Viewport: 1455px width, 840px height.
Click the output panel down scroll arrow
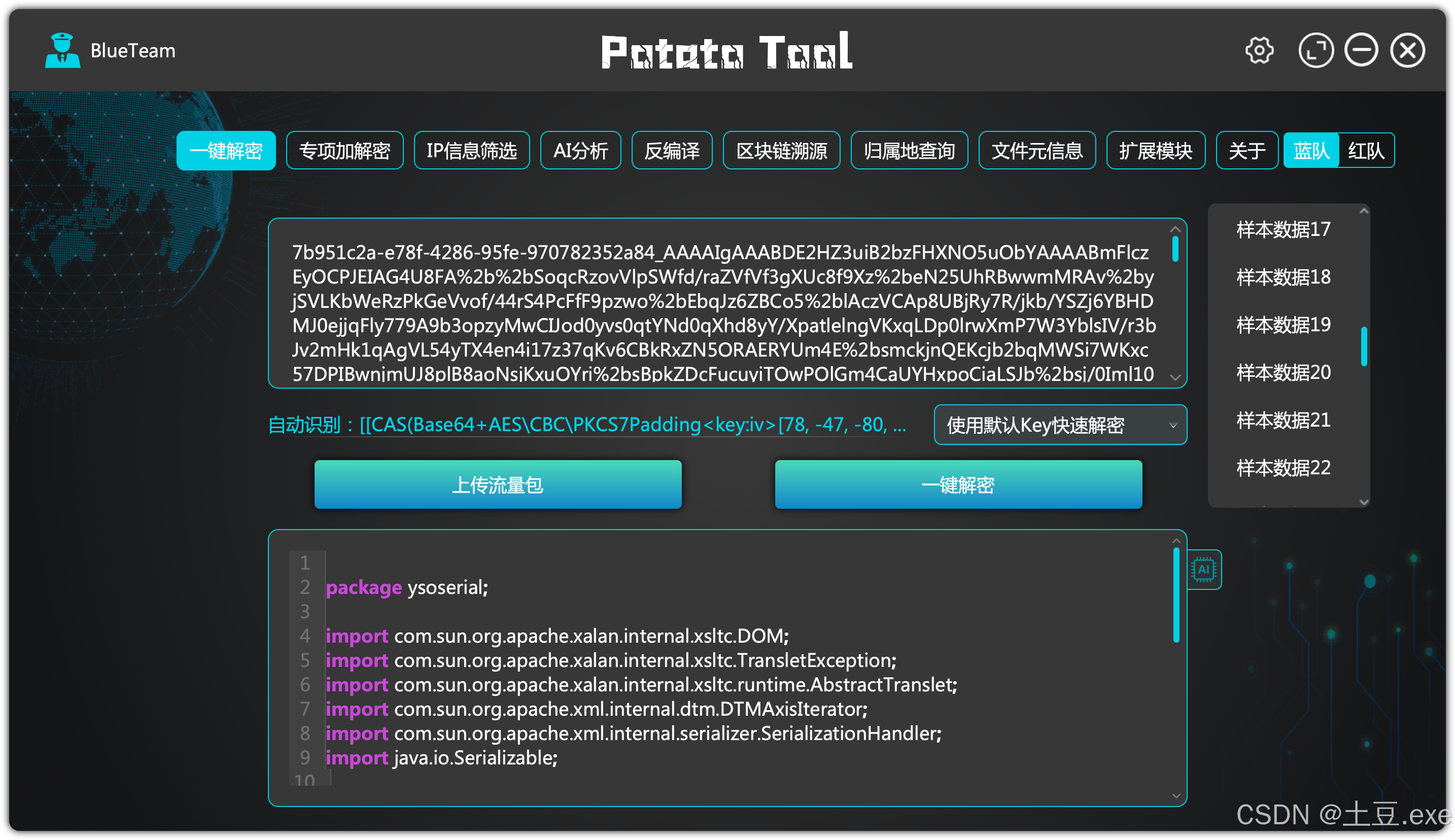tap(1176, 796)
